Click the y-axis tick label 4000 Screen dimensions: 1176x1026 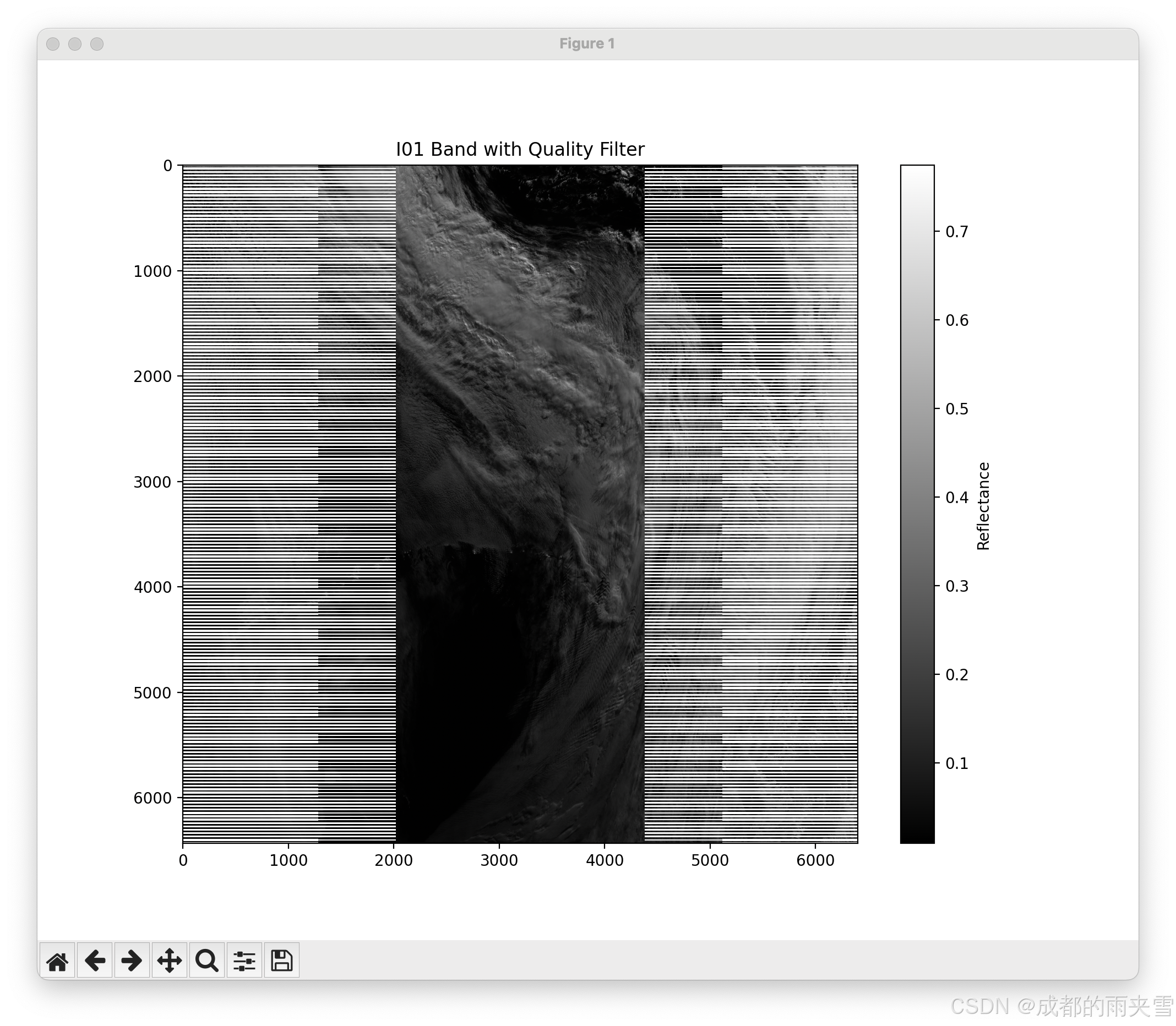[153, 587]
